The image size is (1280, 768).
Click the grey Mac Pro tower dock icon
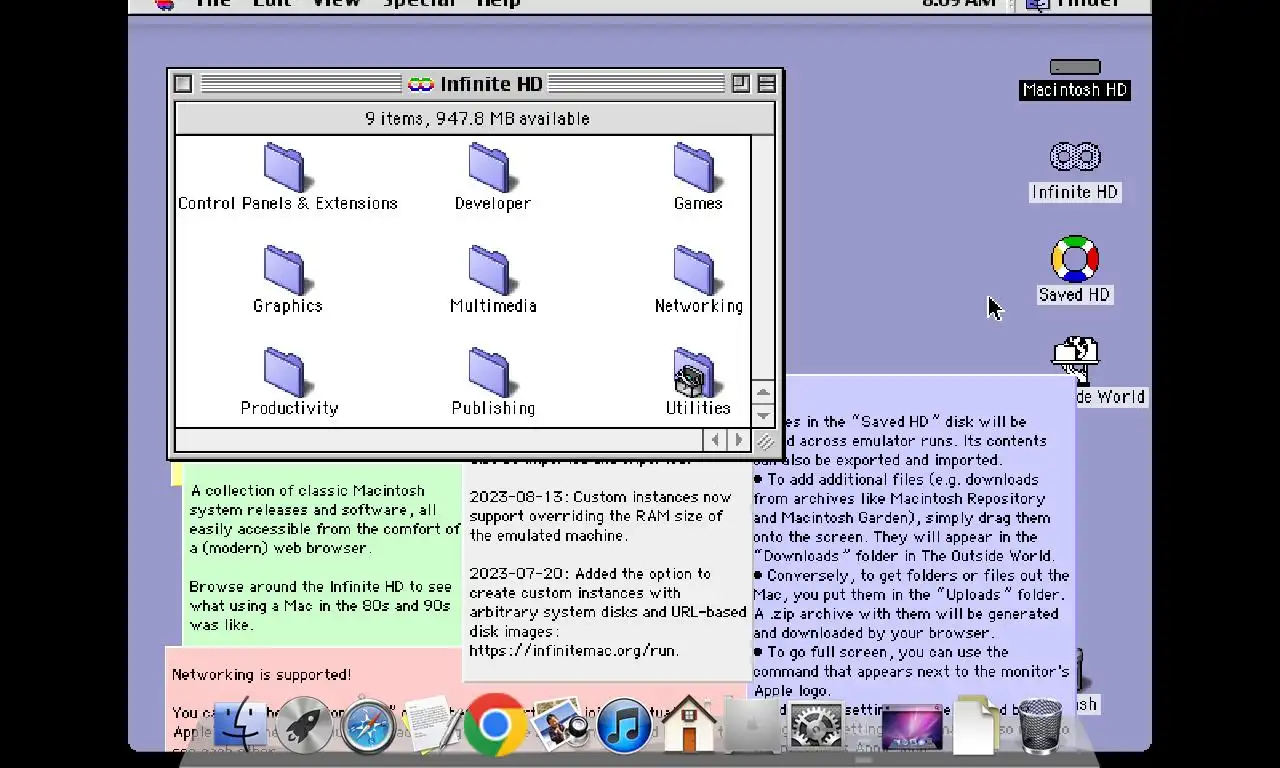[x=752, y=727]
